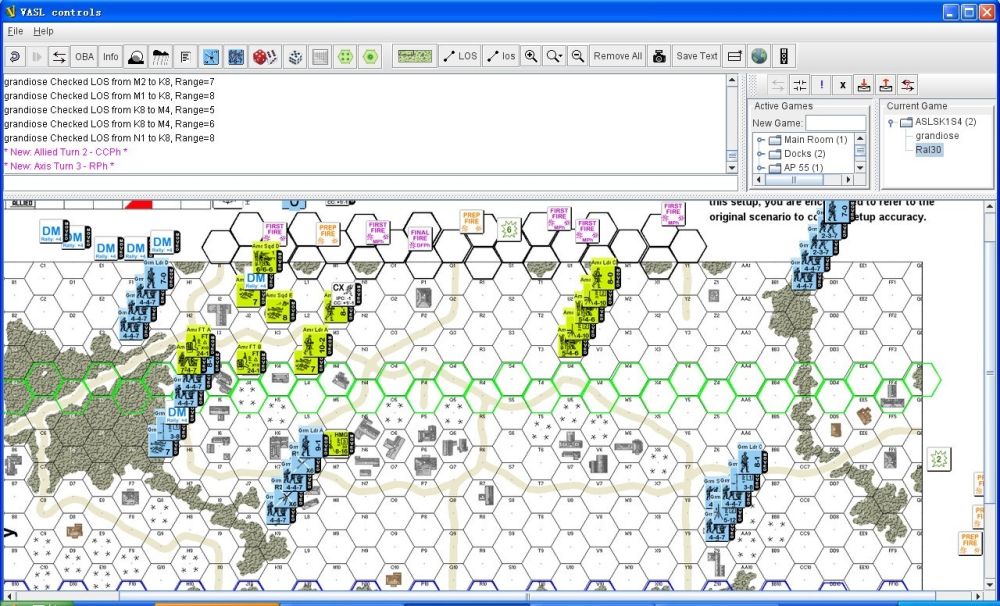The height and width of the screenshot is (606, 1000).
Task: Click the blue textured map overlay icon
Action: (236, 56)
